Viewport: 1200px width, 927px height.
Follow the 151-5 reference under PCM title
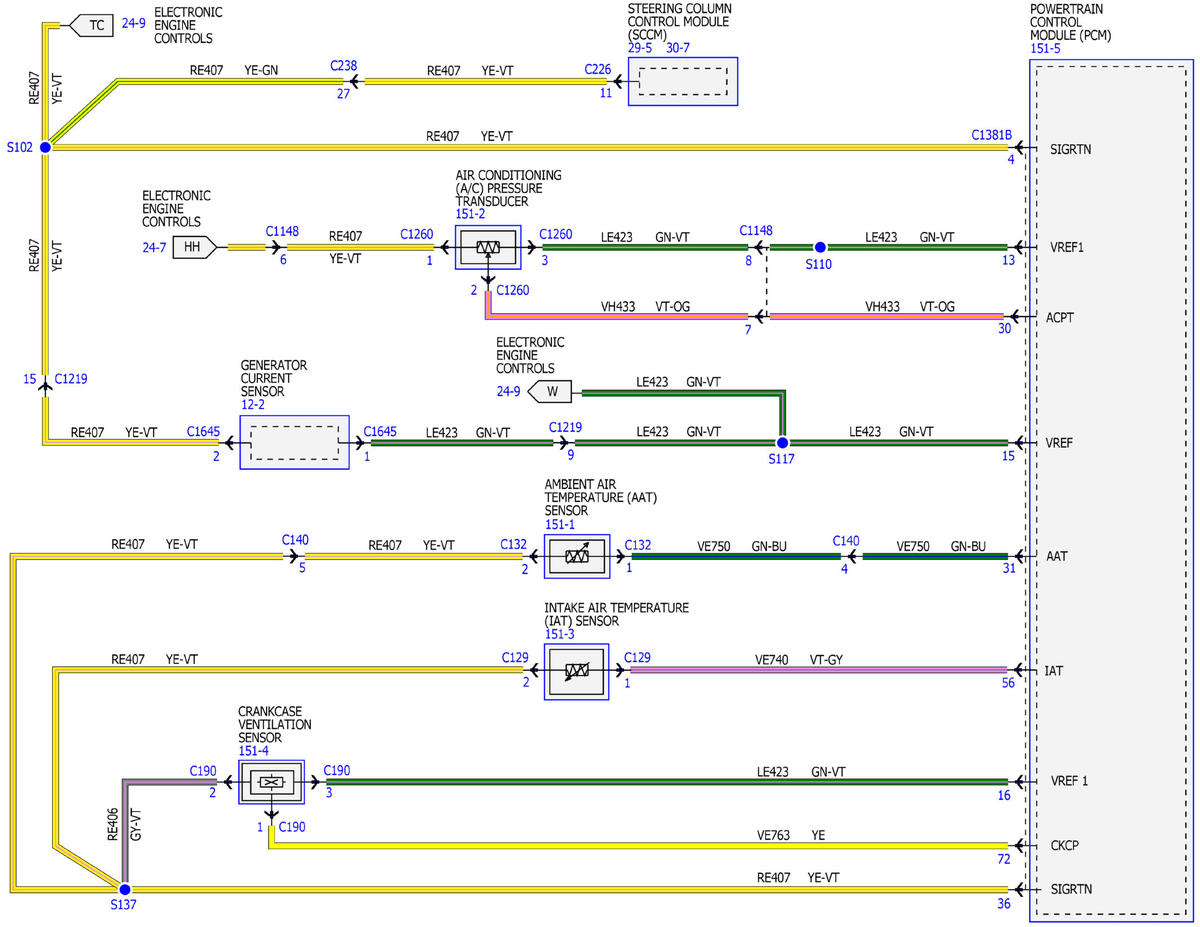1045,47
